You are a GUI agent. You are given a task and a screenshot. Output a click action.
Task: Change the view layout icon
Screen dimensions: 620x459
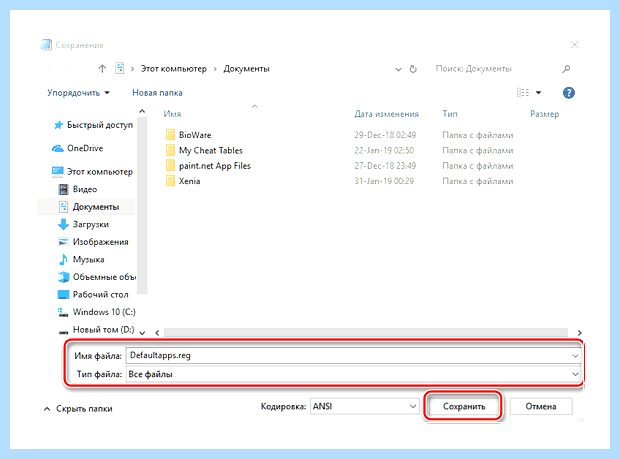[x=523, y=93]
